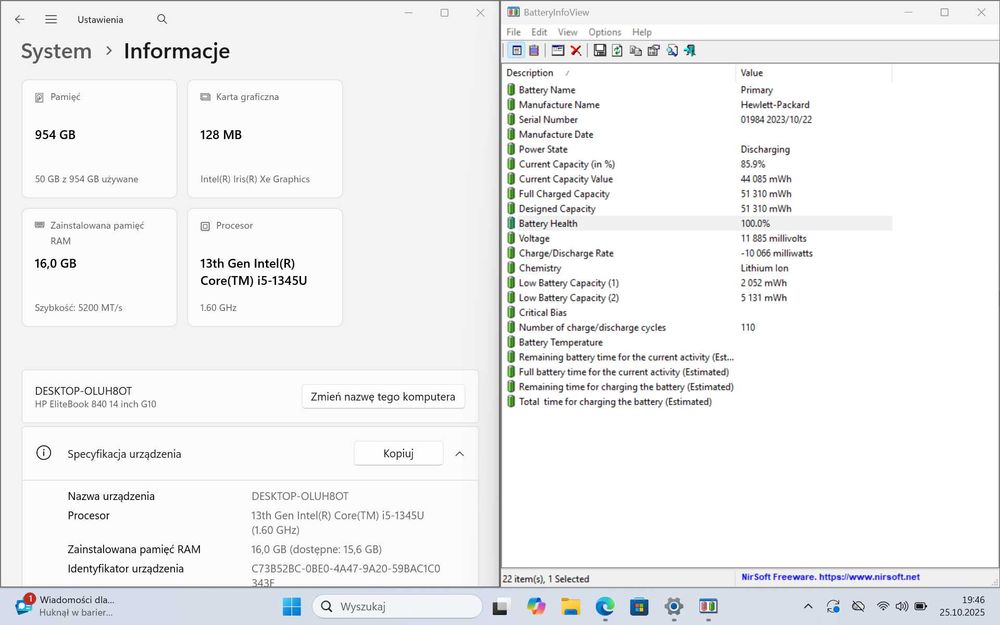Click volume speaker icon in tray
This screenshot has height=625, width=1000.
click(902, 606)
